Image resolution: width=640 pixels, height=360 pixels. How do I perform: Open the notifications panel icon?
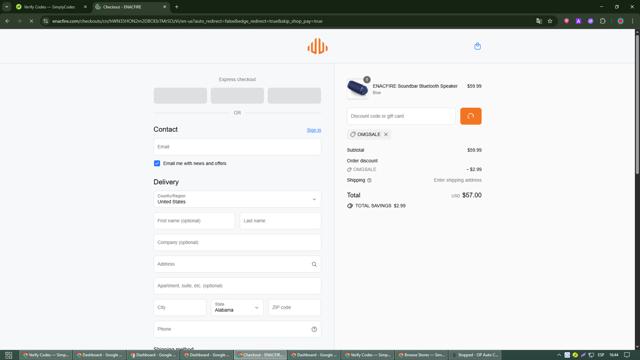pos(627,355)
